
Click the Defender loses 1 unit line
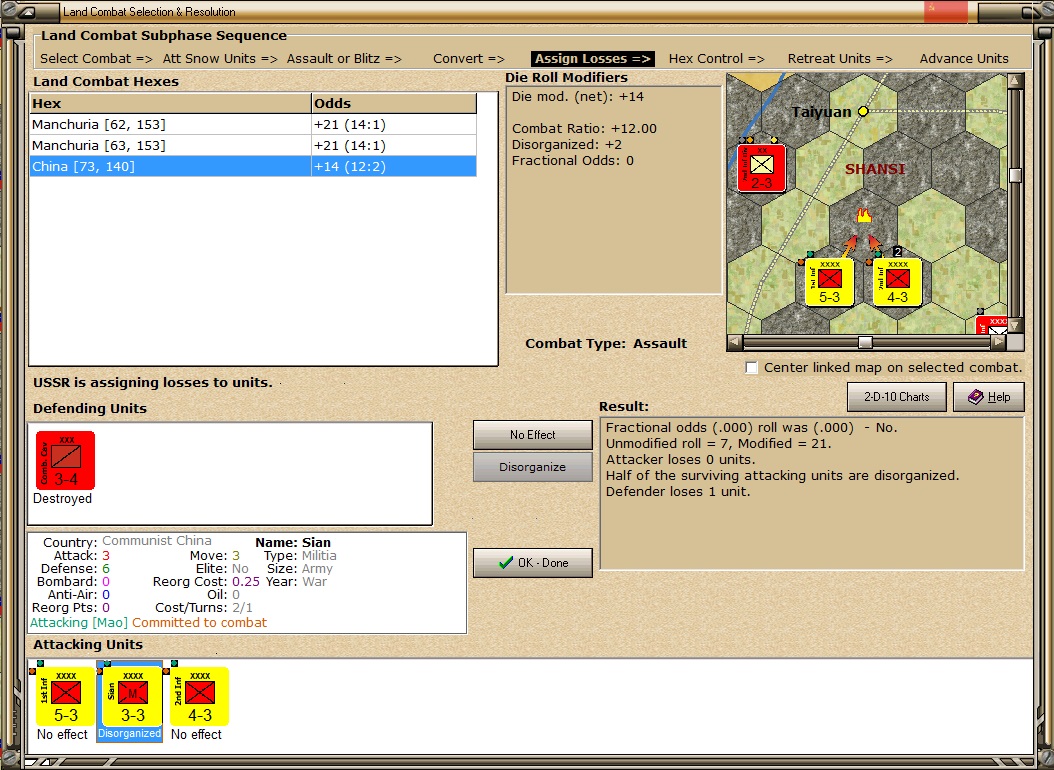678,492
